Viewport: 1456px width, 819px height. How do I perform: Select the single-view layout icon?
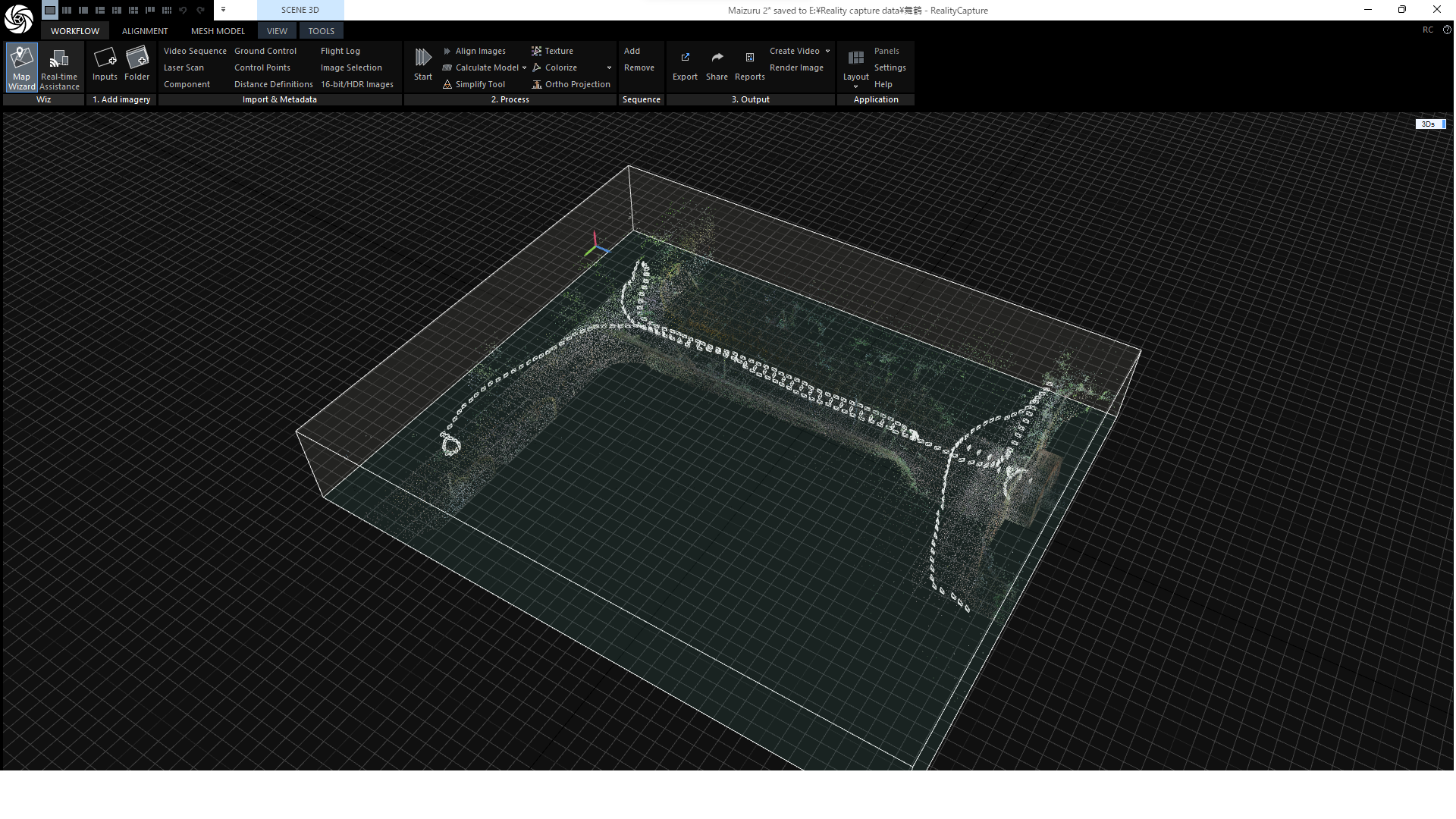(50, 10)
